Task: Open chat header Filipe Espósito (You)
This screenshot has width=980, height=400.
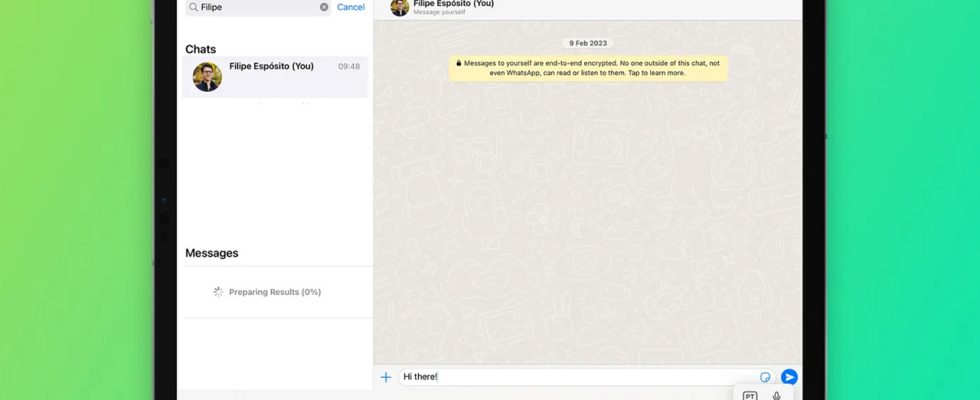Action: tap(453, 4)
